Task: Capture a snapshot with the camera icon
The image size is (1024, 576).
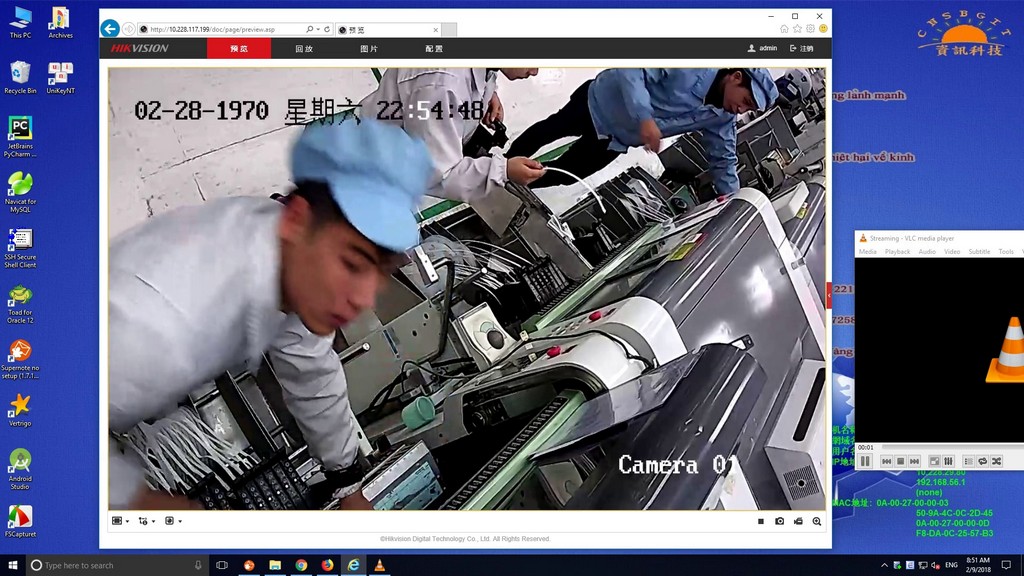Action: coord(780,521)
